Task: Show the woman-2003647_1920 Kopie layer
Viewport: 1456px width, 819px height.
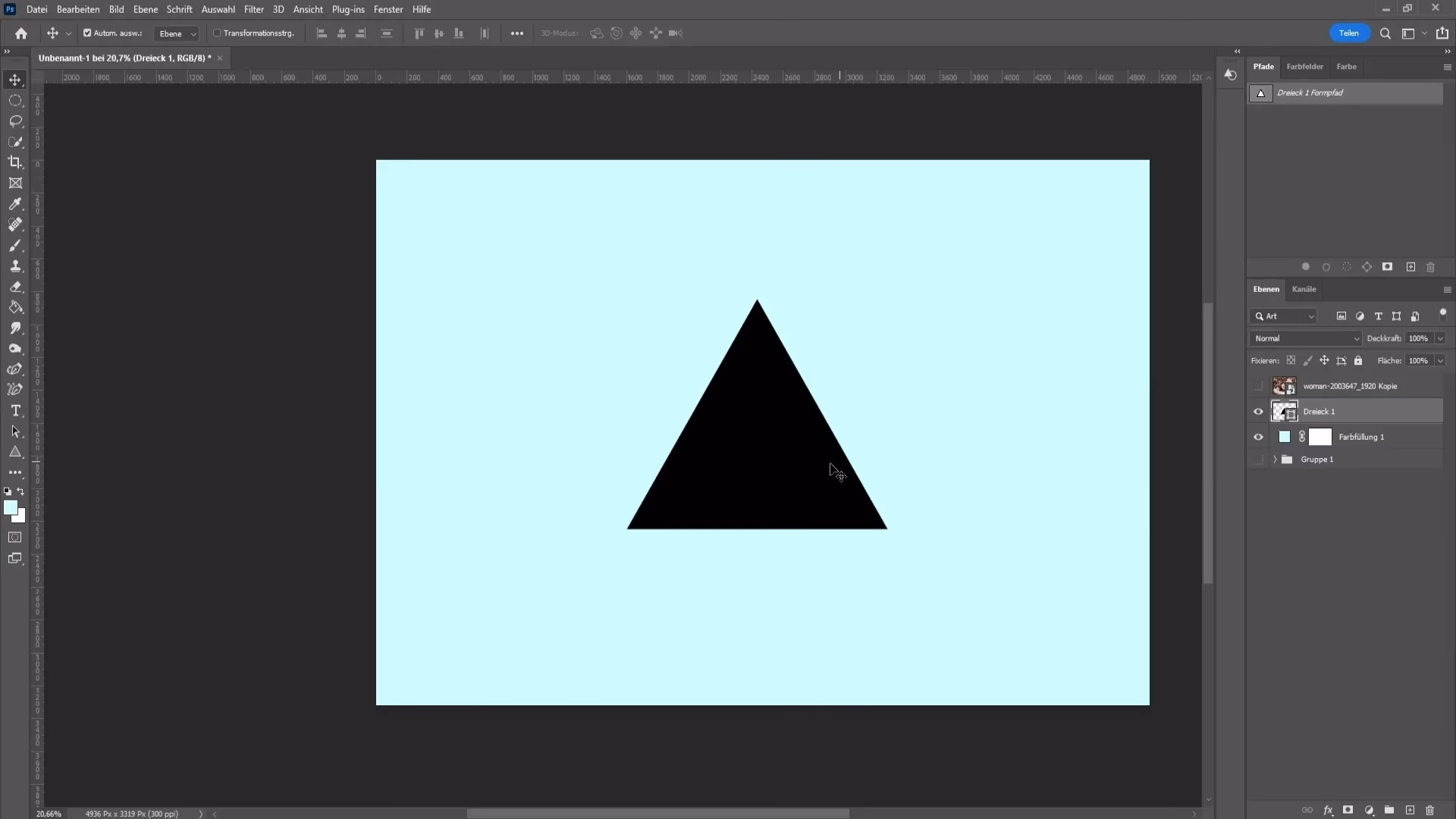Action: (1258, 386)
